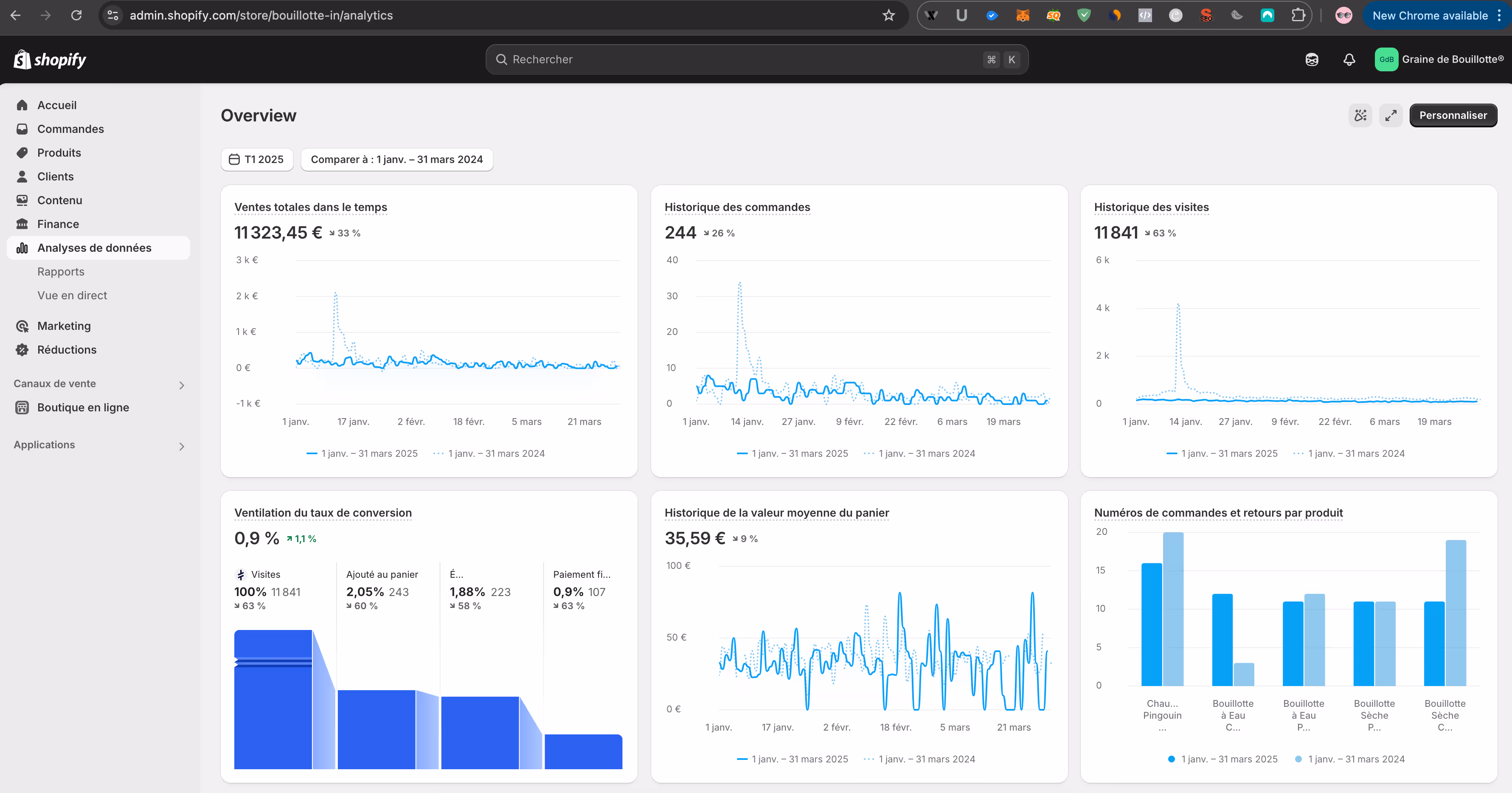This screenshot has width=1512, height=793.
Task: Click the fullscreen expand arrows icon
Action: click(x=1391, y=115)
